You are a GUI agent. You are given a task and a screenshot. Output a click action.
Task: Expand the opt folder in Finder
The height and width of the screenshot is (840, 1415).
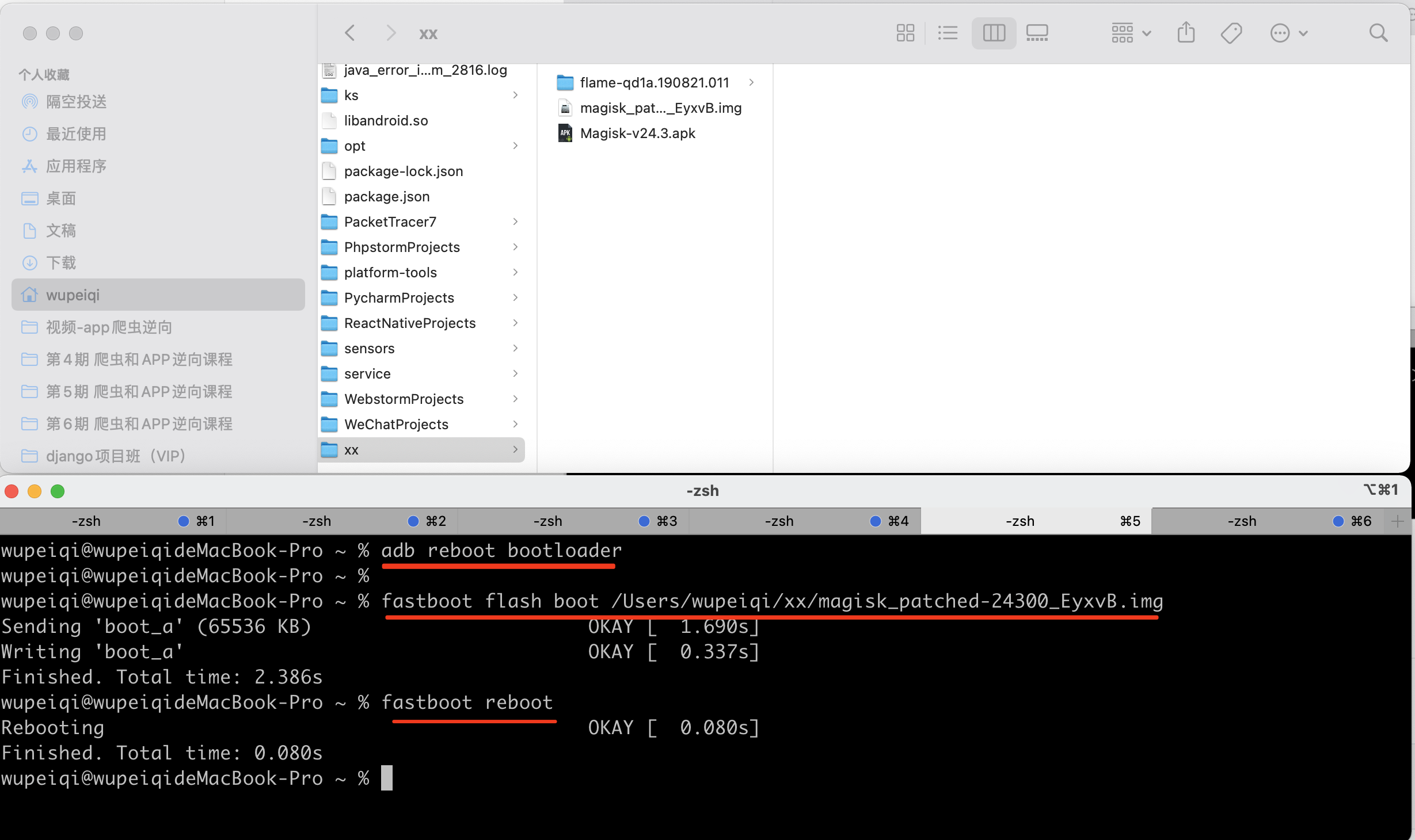517,145
